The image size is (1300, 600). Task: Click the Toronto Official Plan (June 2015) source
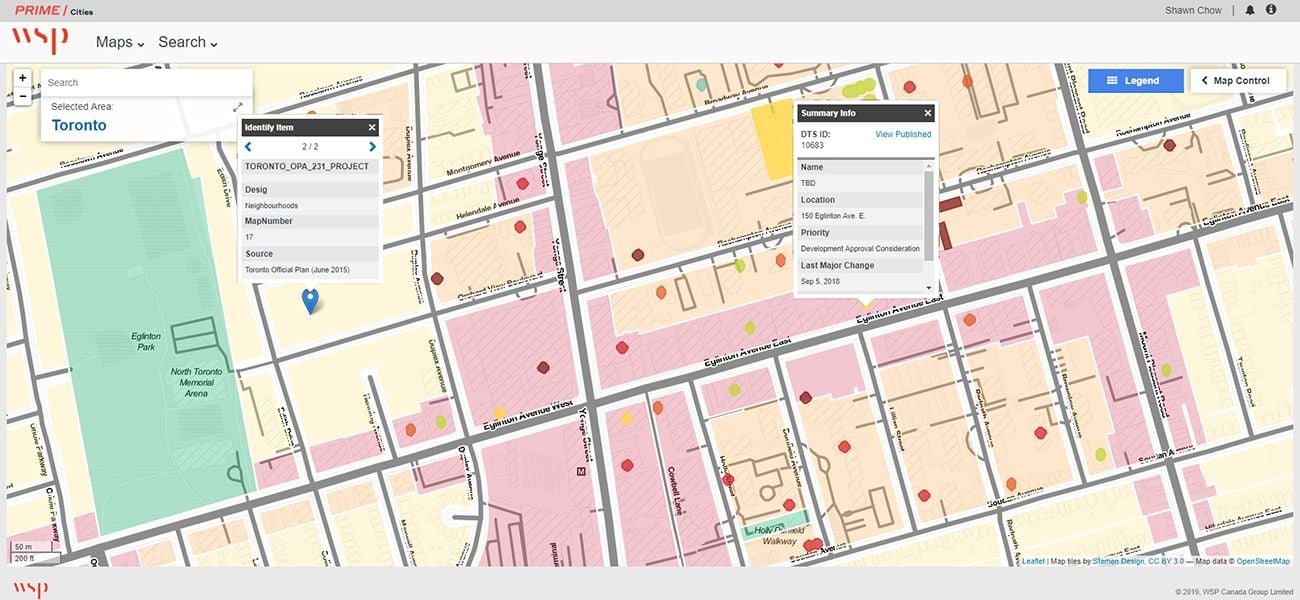pos(298,270)
